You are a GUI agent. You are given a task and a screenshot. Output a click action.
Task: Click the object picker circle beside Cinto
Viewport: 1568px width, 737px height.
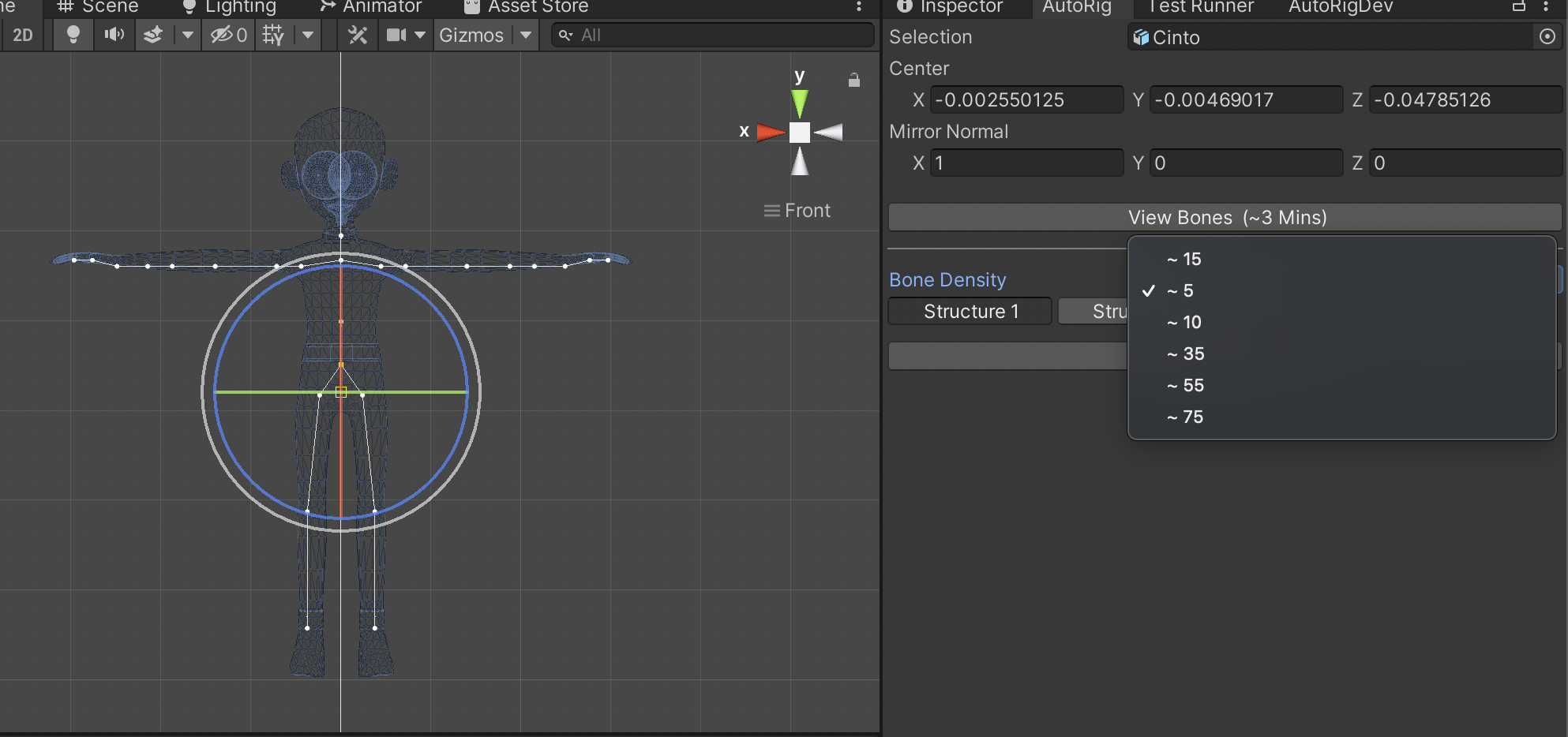(x=1547, y=37)
